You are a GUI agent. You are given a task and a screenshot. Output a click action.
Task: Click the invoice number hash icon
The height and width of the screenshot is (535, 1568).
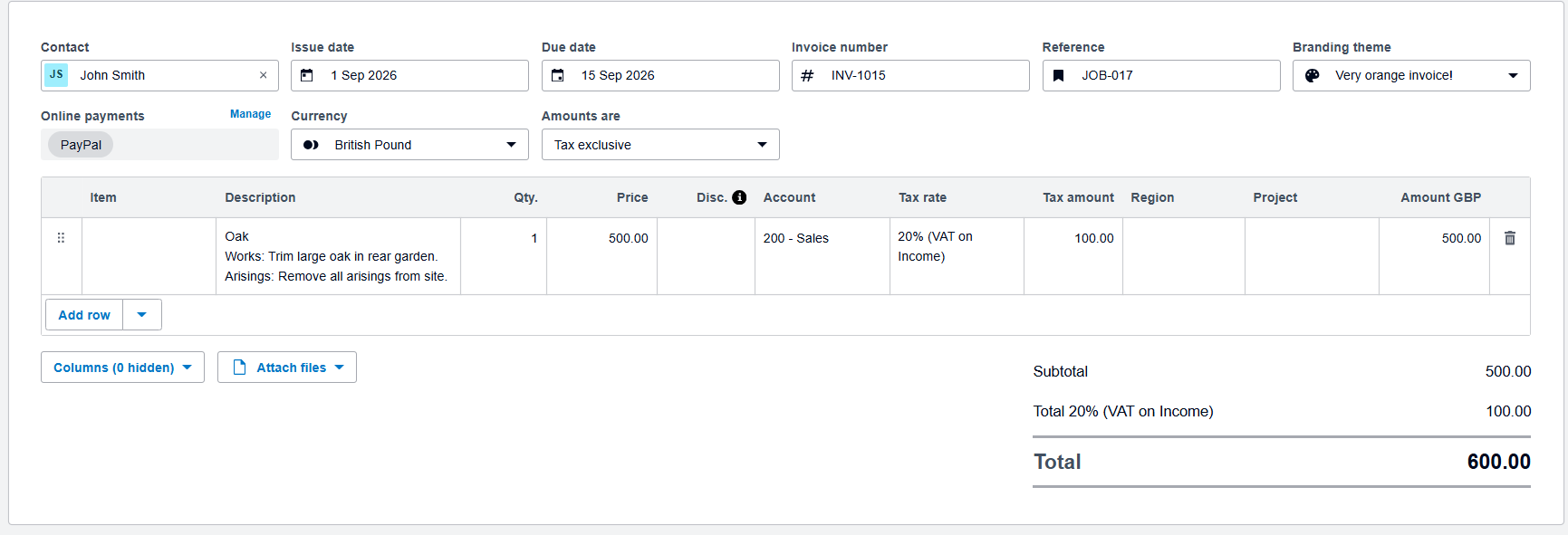[x=807, y=75]
